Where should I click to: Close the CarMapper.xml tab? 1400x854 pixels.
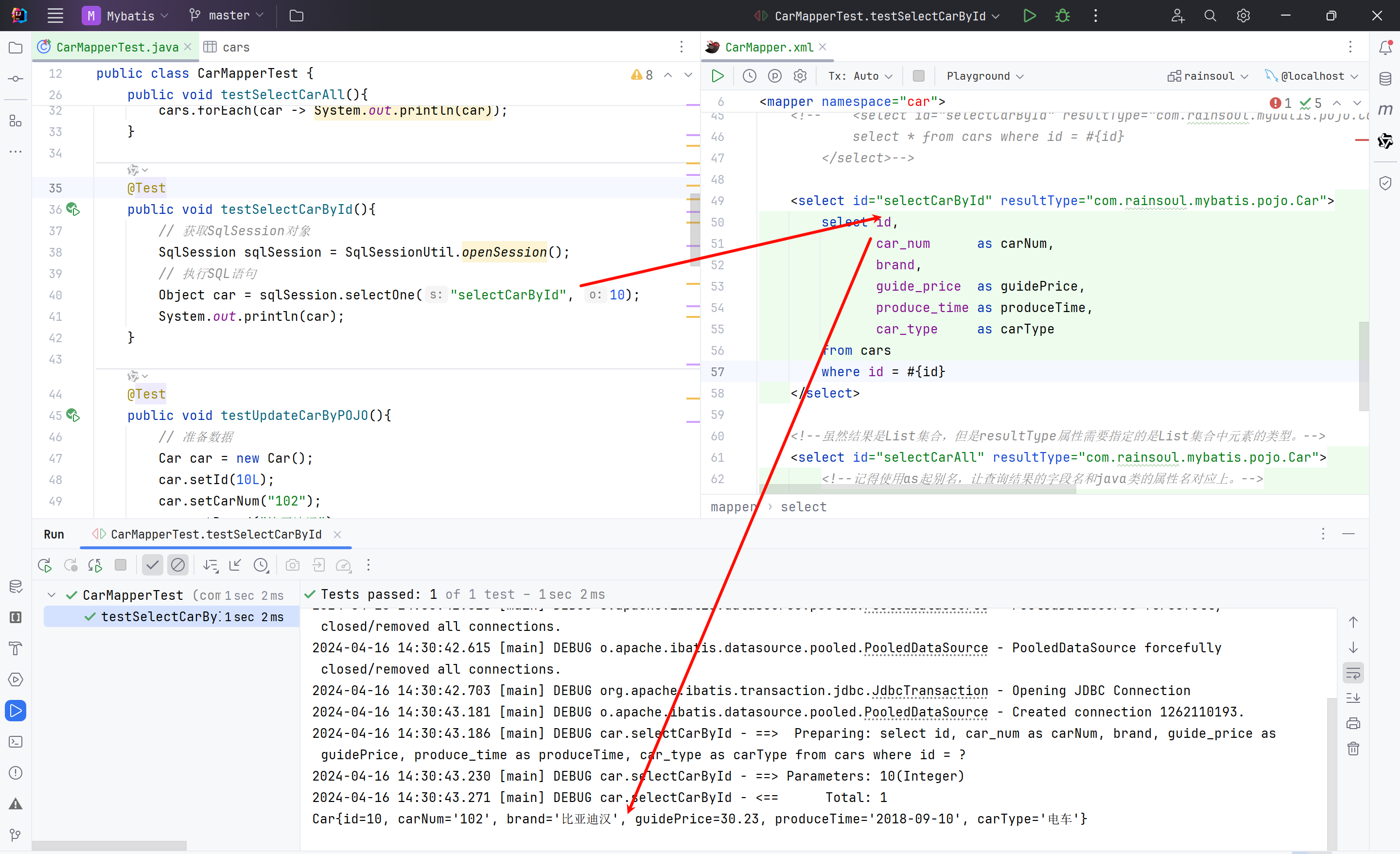822,47
